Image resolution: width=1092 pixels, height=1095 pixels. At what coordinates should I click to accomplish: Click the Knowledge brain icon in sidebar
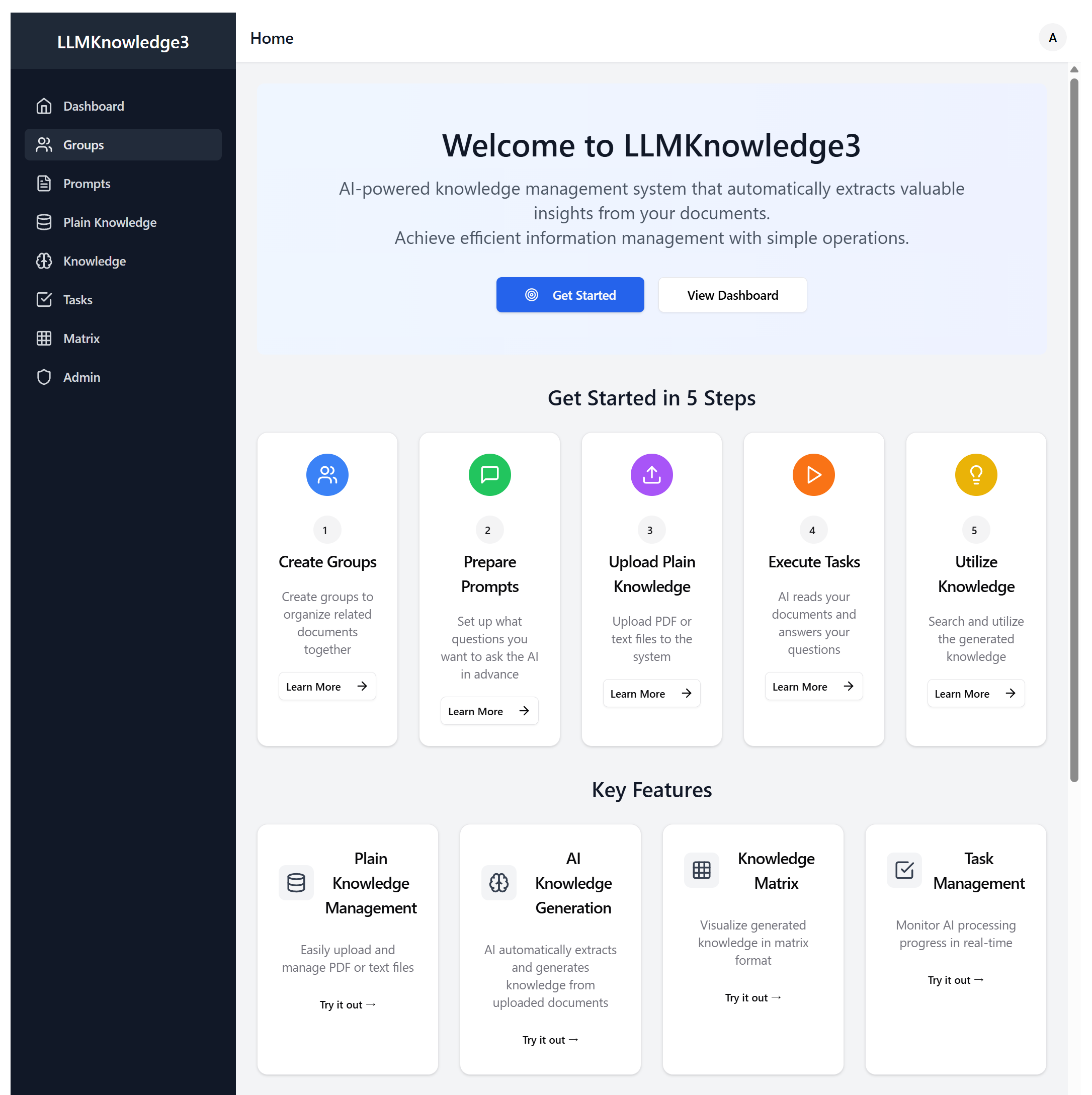point(45,261)
